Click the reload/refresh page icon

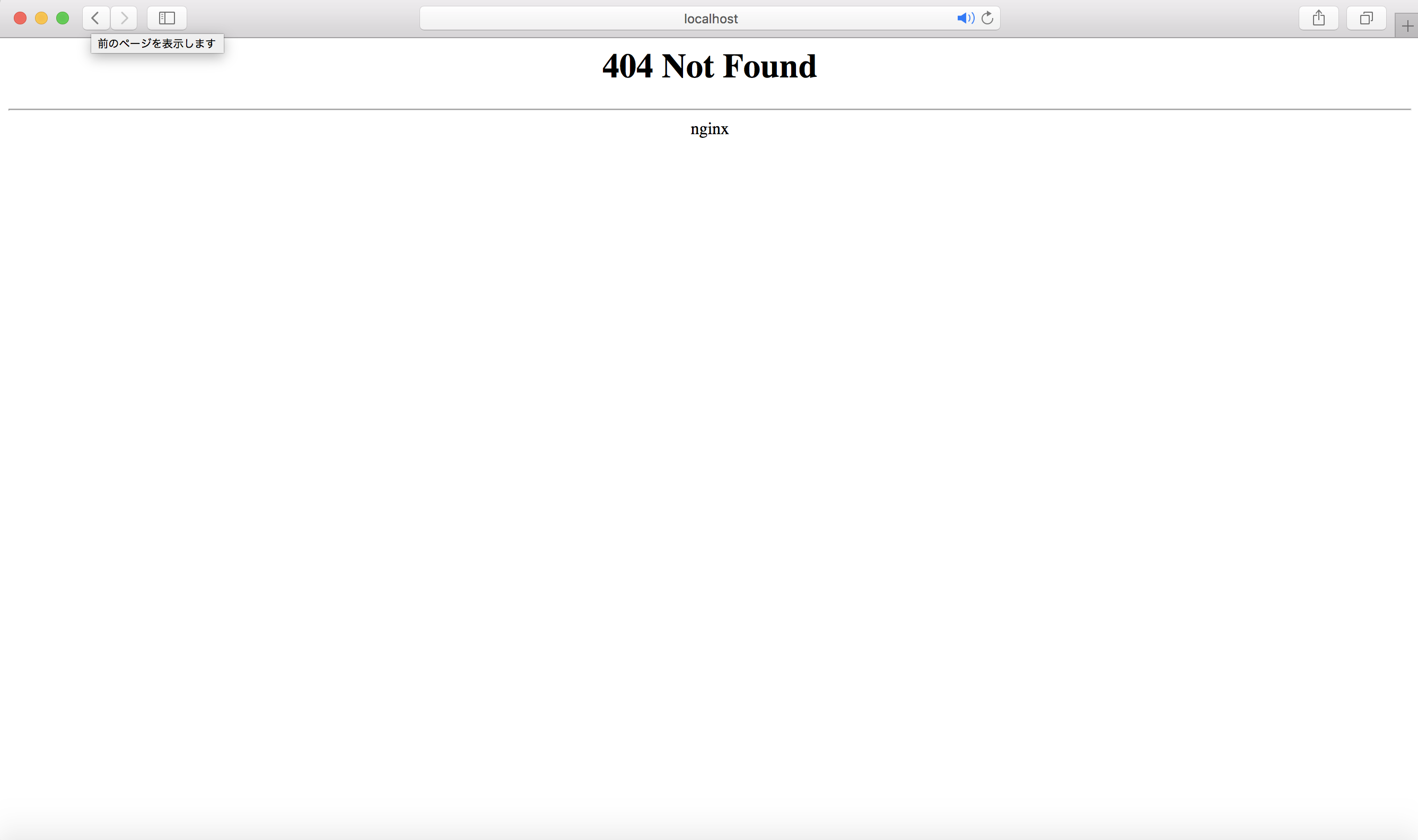coord(986,17)
